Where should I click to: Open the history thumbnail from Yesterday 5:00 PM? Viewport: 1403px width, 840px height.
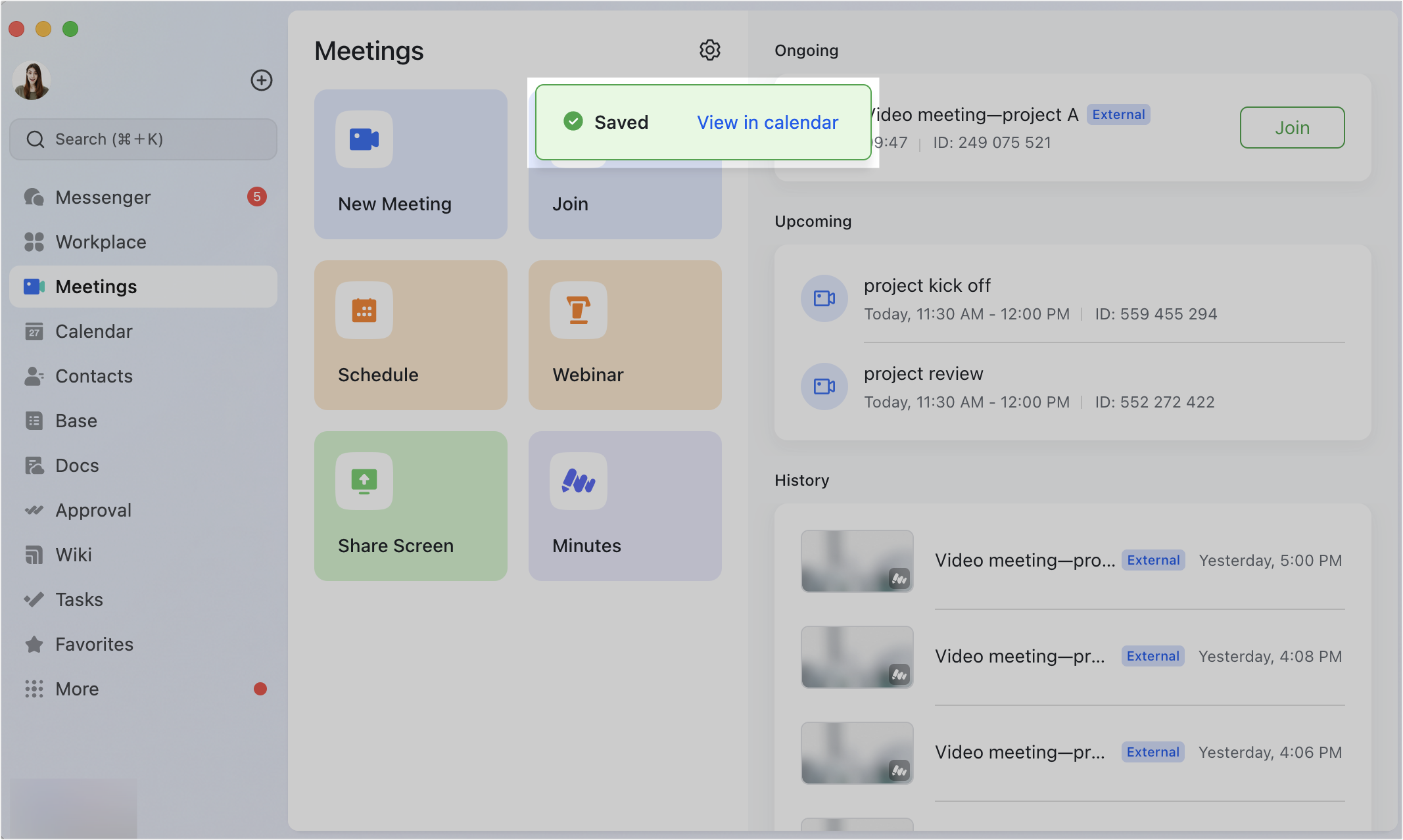click(x=857, y=561)
